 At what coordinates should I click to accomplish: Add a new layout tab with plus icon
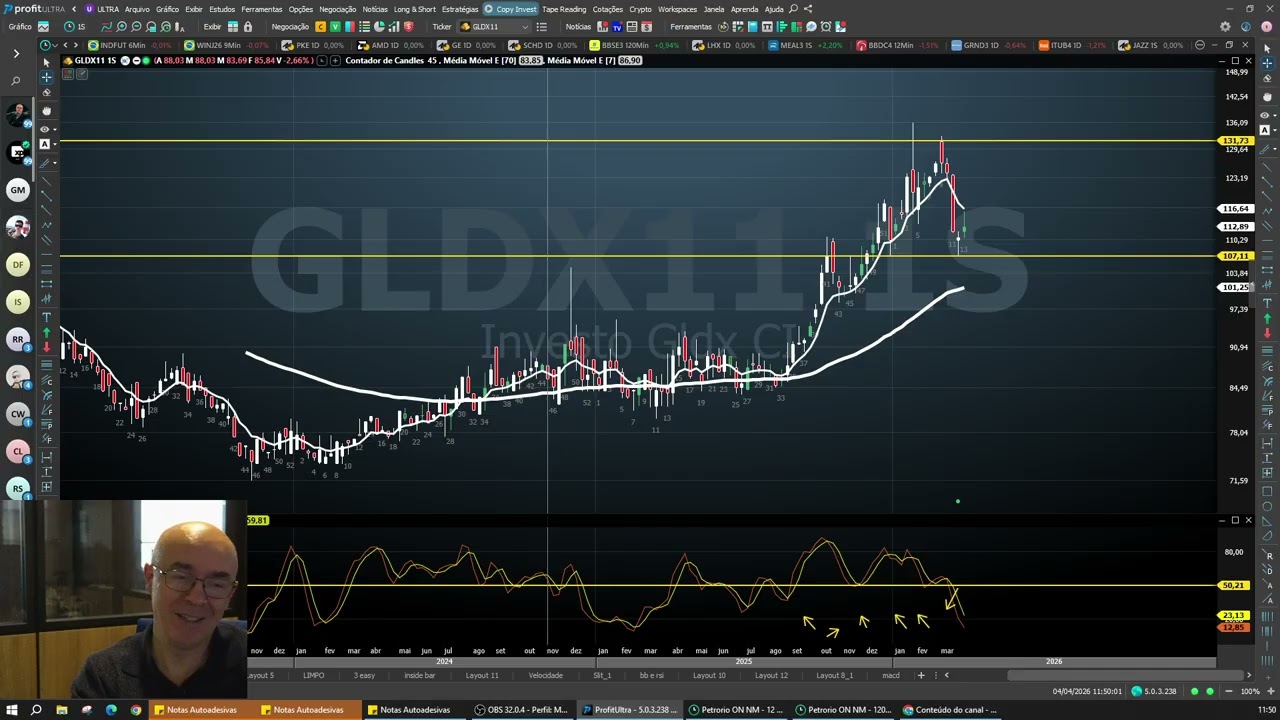pos(921,675)
